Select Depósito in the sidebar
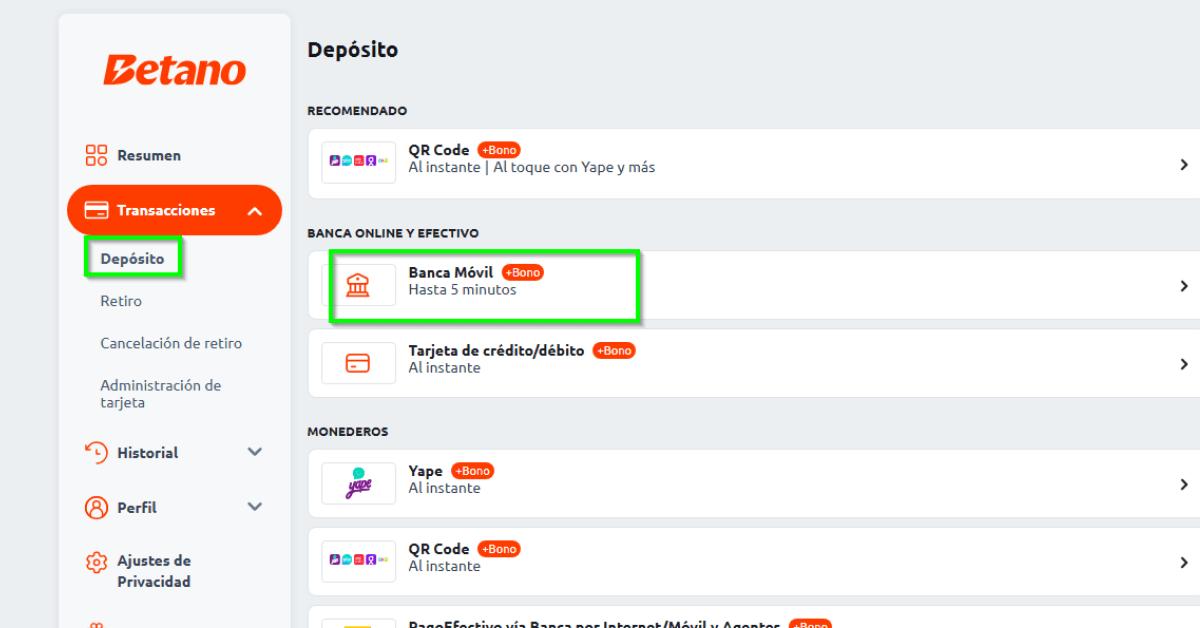Image resolution: width=1200 pixels, height=628 pixels. pos(132,259)
